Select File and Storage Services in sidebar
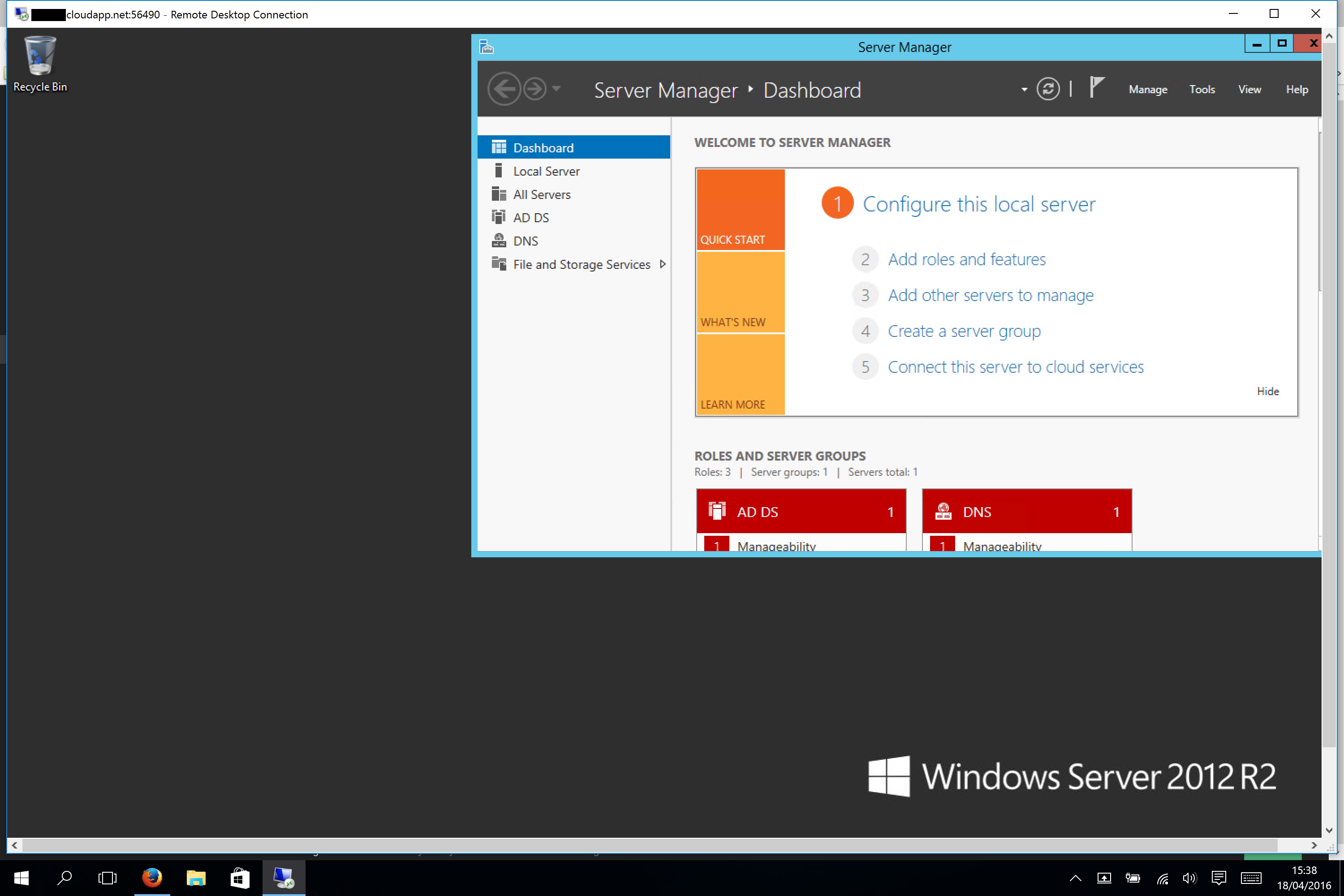Viewport: 1344px width, 896px height. 574,264
